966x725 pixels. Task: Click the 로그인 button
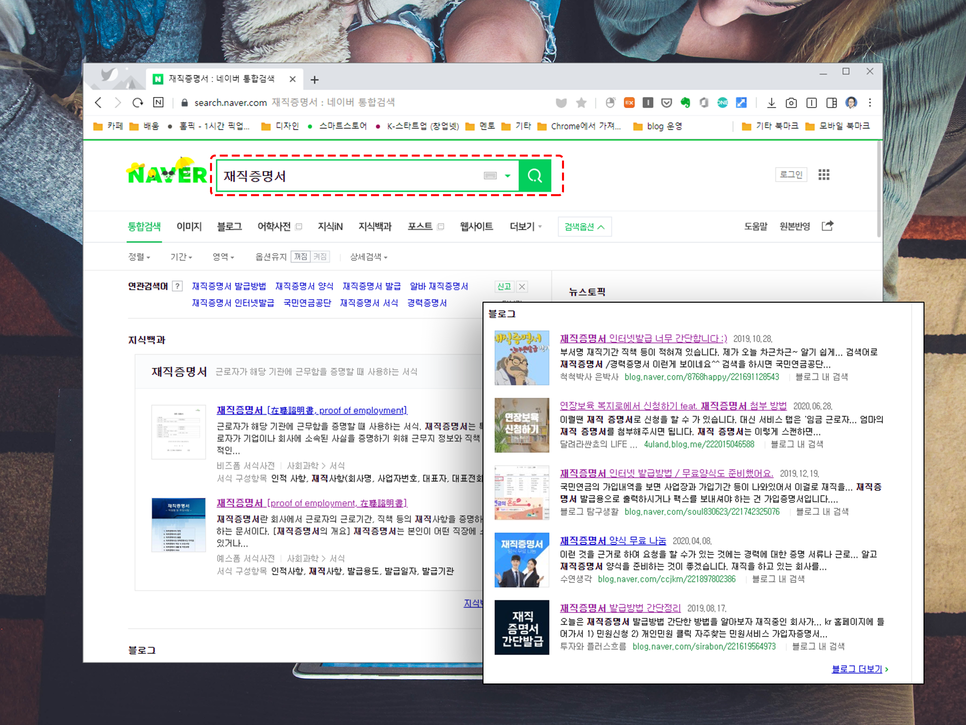tap(791, 175)
